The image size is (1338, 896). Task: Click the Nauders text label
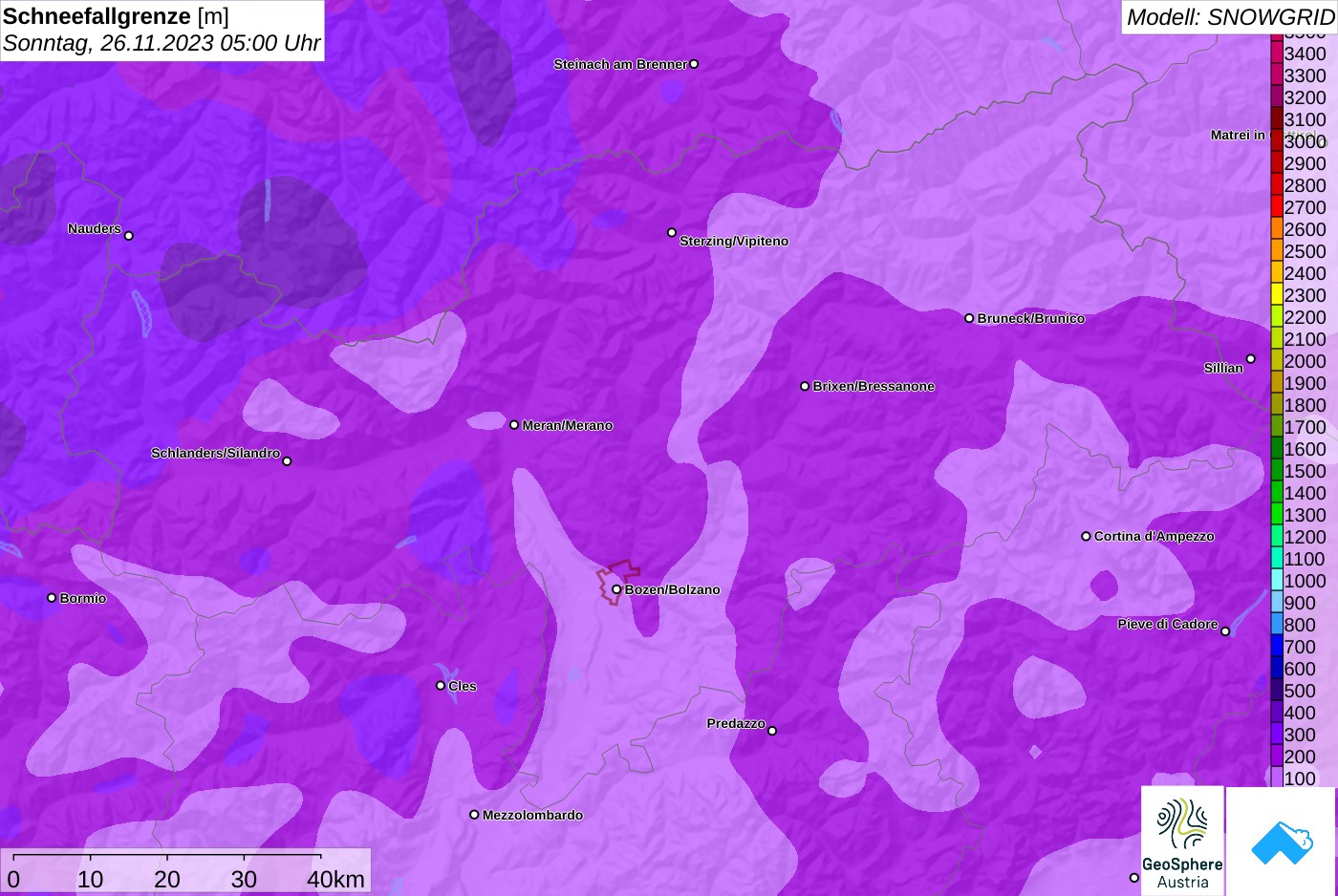tap(95, 228)
